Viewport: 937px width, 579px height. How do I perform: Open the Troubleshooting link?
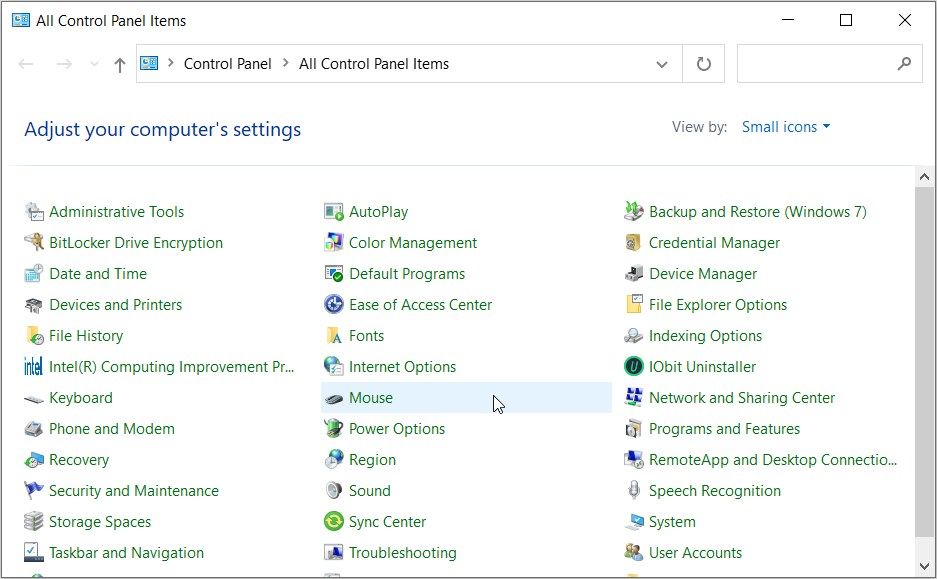point(403,553)
